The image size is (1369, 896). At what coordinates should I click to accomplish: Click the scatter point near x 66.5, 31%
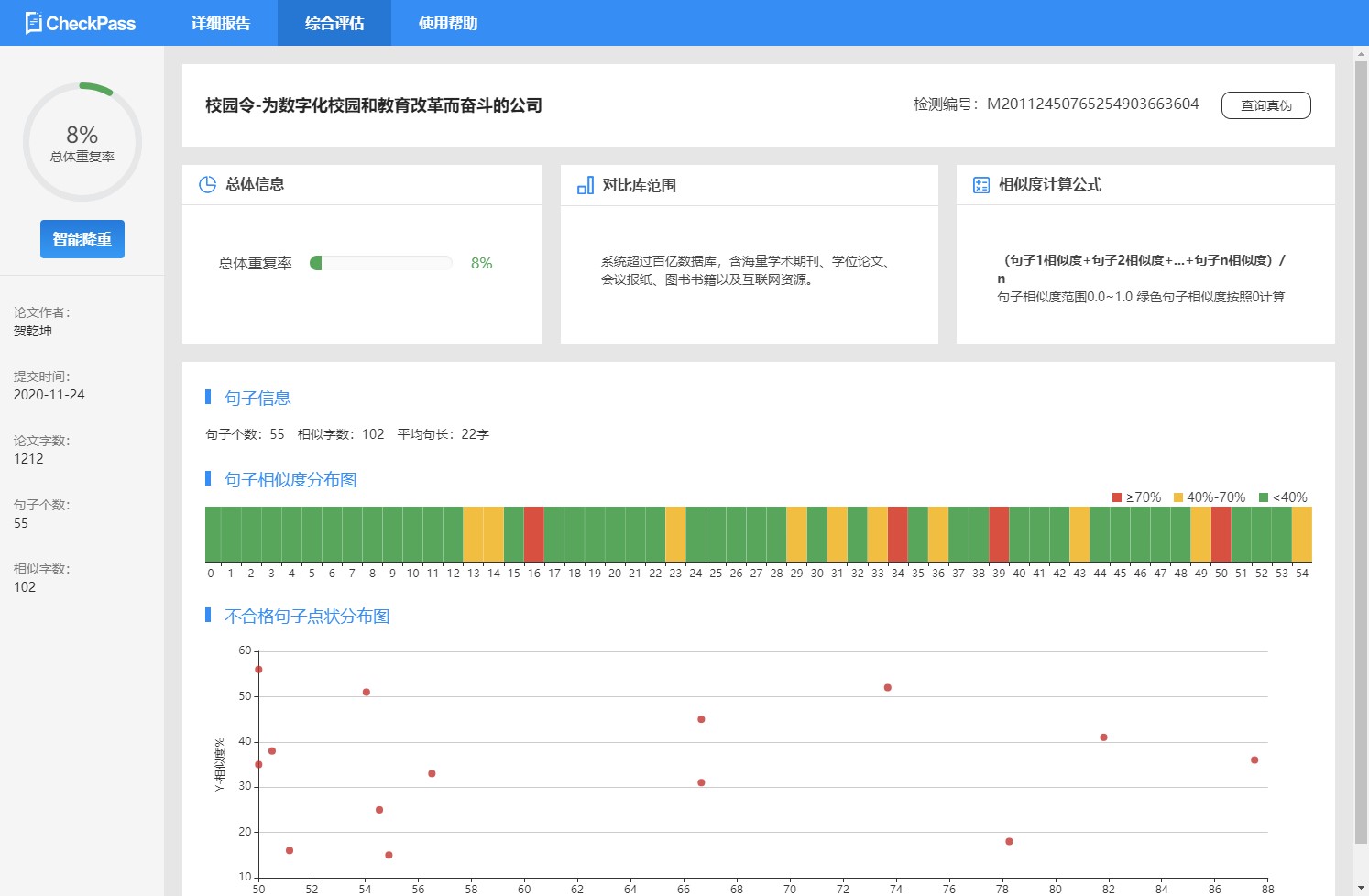pyautogui.click(x=701, y=783)
